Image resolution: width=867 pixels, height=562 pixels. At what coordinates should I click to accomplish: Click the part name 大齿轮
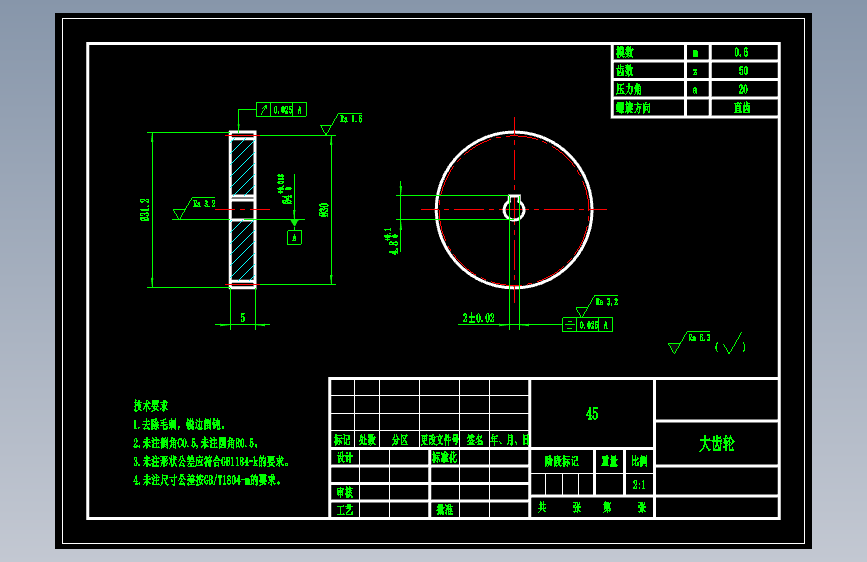(717, 444)
